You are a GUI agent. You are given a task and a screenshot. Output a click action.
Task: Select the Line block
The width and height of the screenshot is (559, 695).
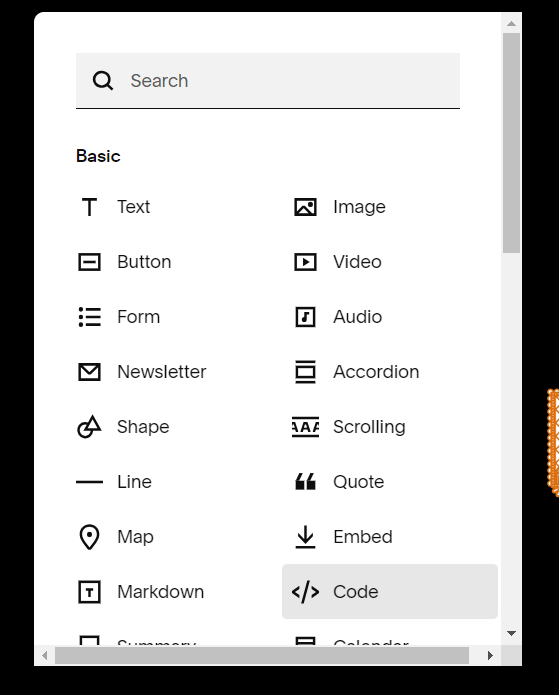[115, 482]
